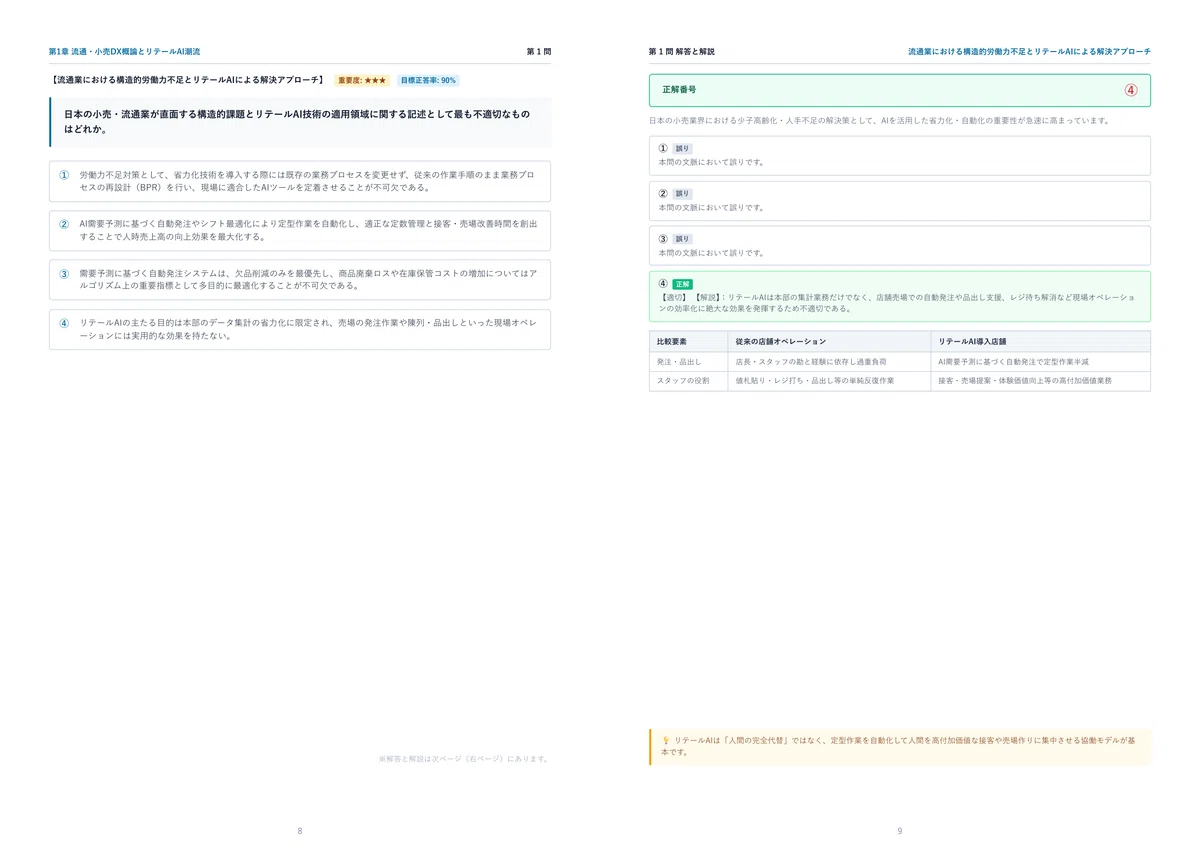The width and height of the screenshot is (1200, 848).
Task: Click the circled ④ in the green explanation box on page 9
Action: point(663,284)
